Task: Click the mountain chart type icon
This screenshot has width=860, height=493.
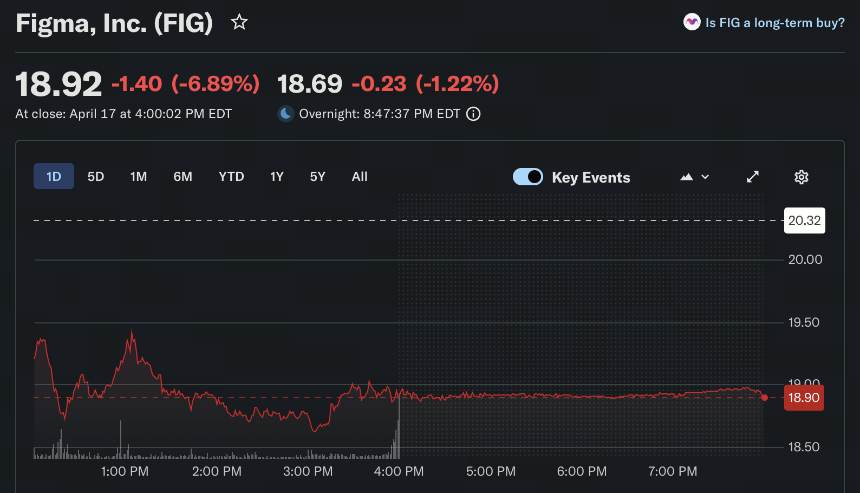Action: pyautogui.click(x=687, y=177)
